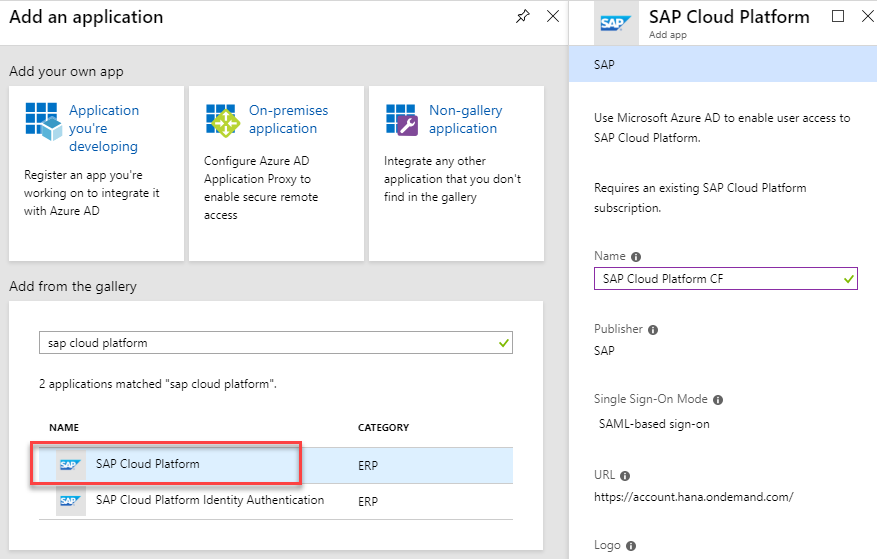
Task: Choose the Non-gallery application tile icon
Action: pyautogui.click(x=401, y=119)
